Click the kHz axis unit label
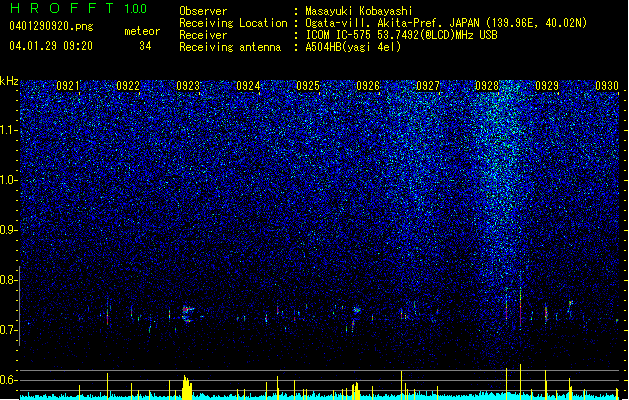The image size is (629, 400). point(9,82)
